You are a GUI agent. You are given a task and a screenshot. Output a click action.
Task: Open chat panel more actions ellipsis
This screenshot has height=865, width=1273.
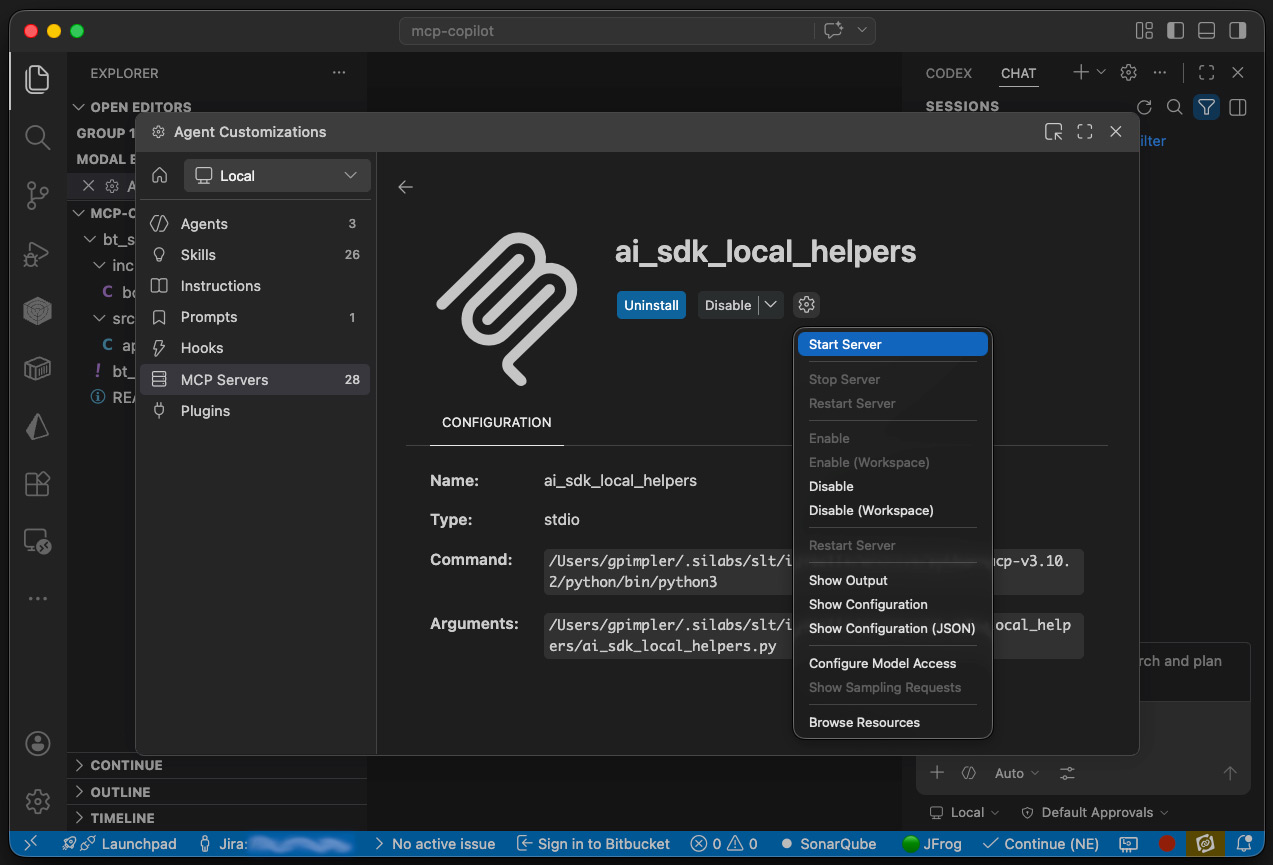[x=1159, y=73]
